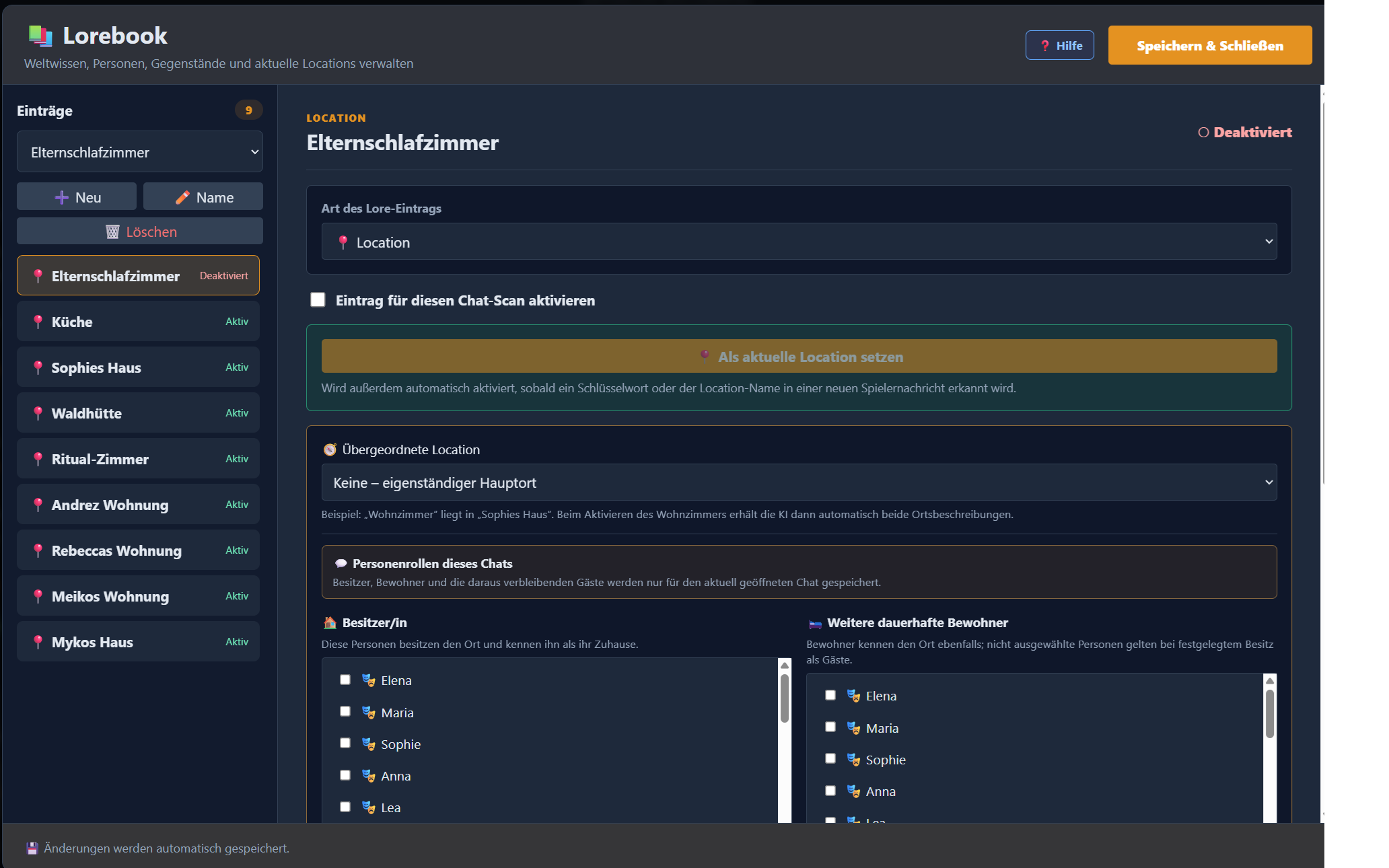This screenshot has width=1389, height=868.
Task: Select the Sophies Haus entry
Action: tap(138, 367)
